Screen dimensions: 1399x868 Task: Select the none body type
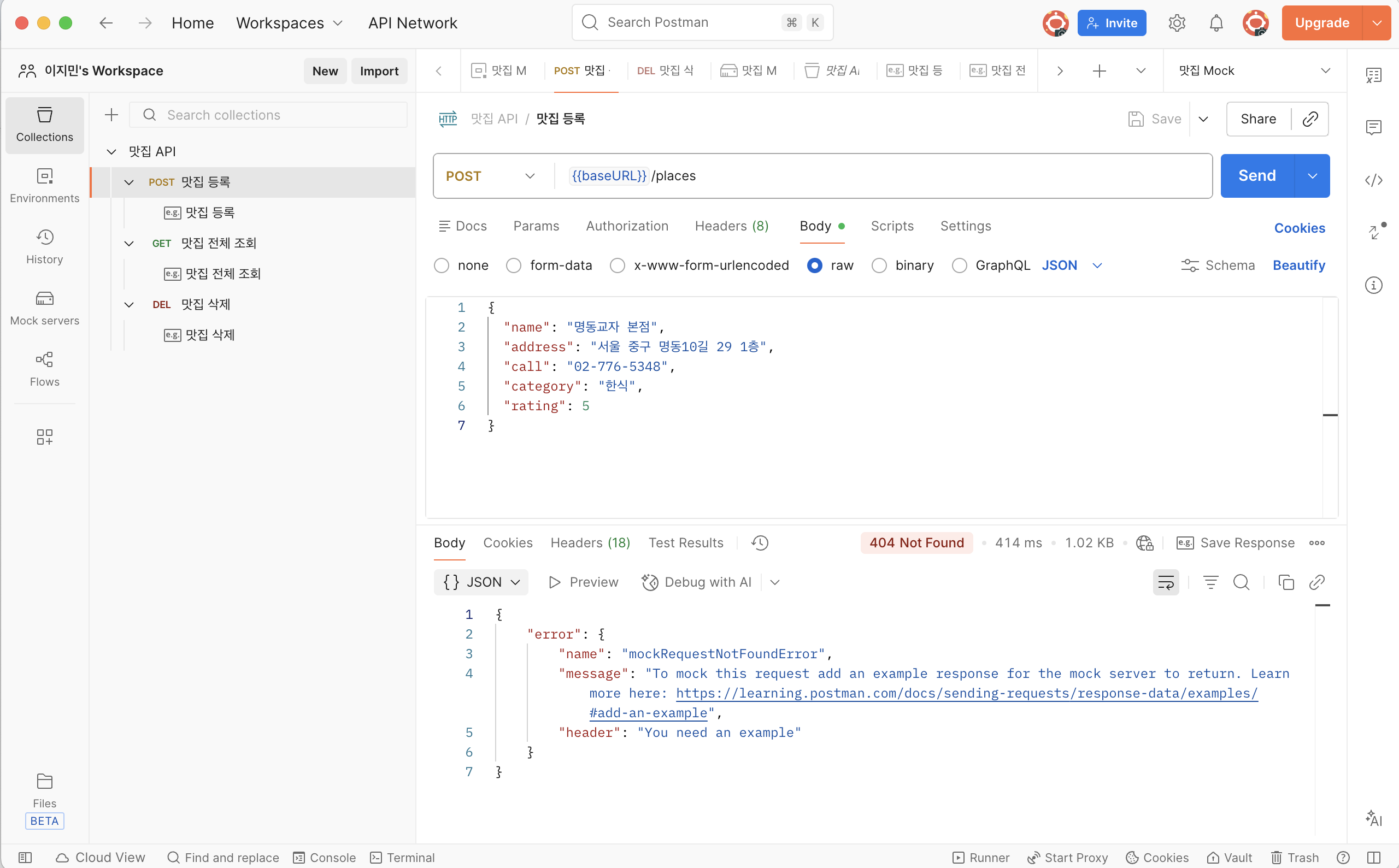click(441, 265)
